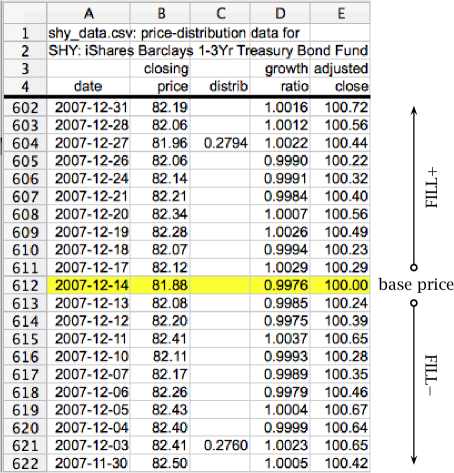Select row 622 header
454x473 pixels.
point(25,463)
